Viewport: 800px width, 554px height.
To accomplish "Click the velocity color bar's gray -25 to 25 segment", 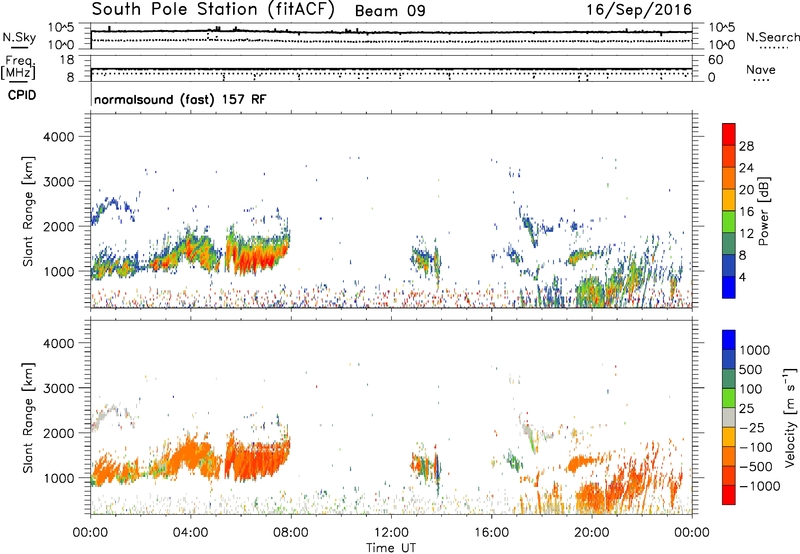I will pos(729,418).
